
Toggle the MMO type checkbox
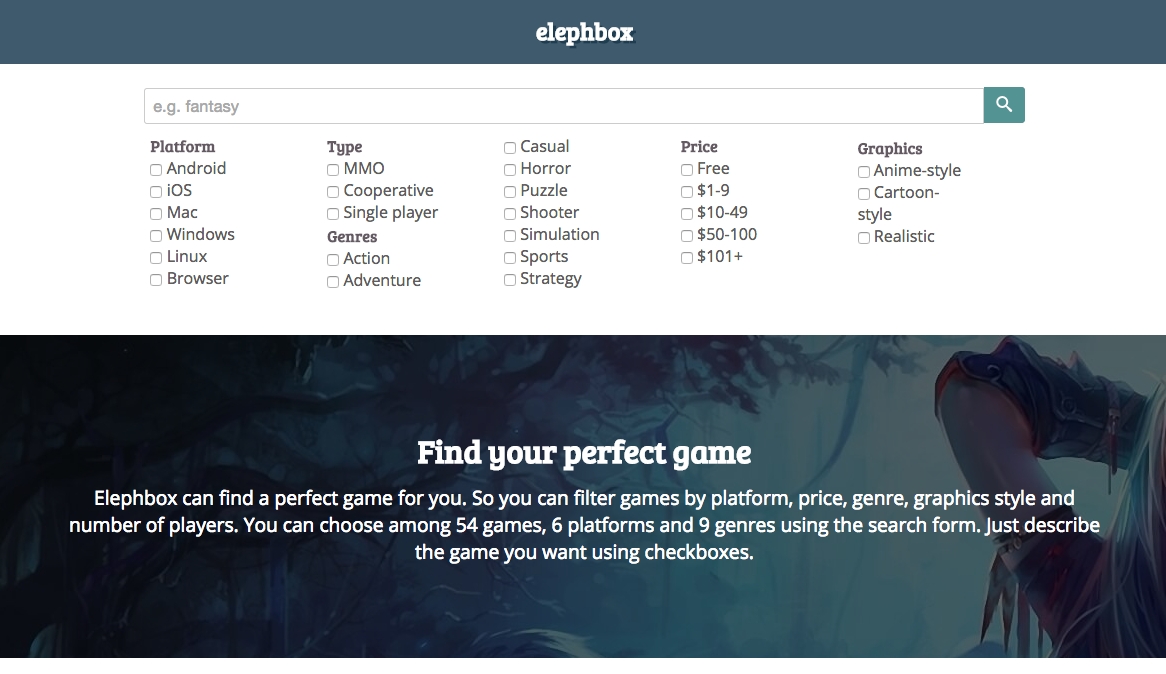333,170
